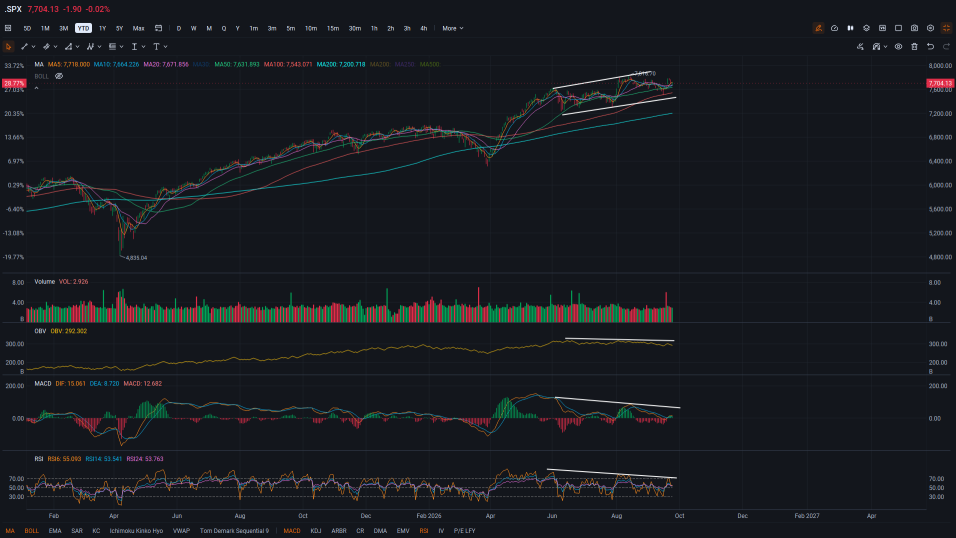This screenshot has height=538, width=956.
Task: Open the chart layout grid icon
Action: [x=8, y=28]
